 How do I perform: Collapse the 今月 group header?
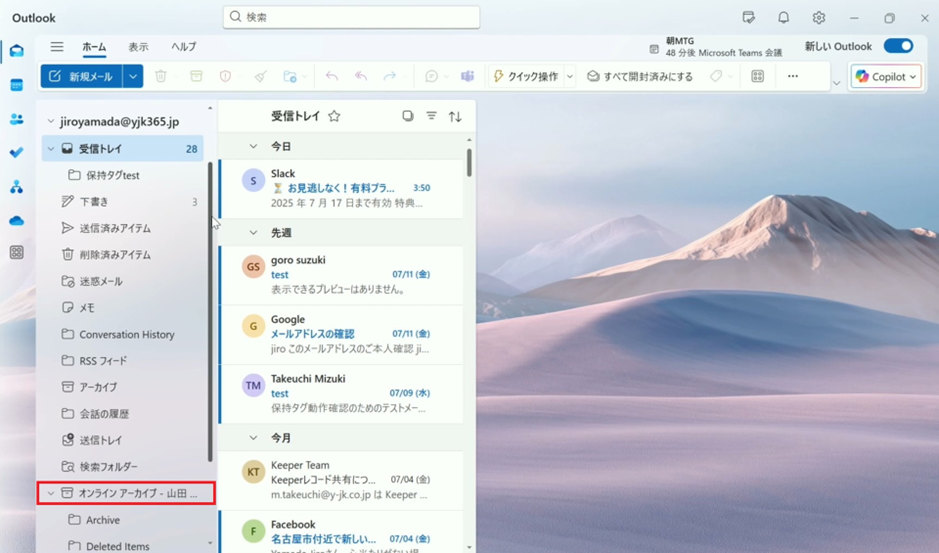[253, 438]
